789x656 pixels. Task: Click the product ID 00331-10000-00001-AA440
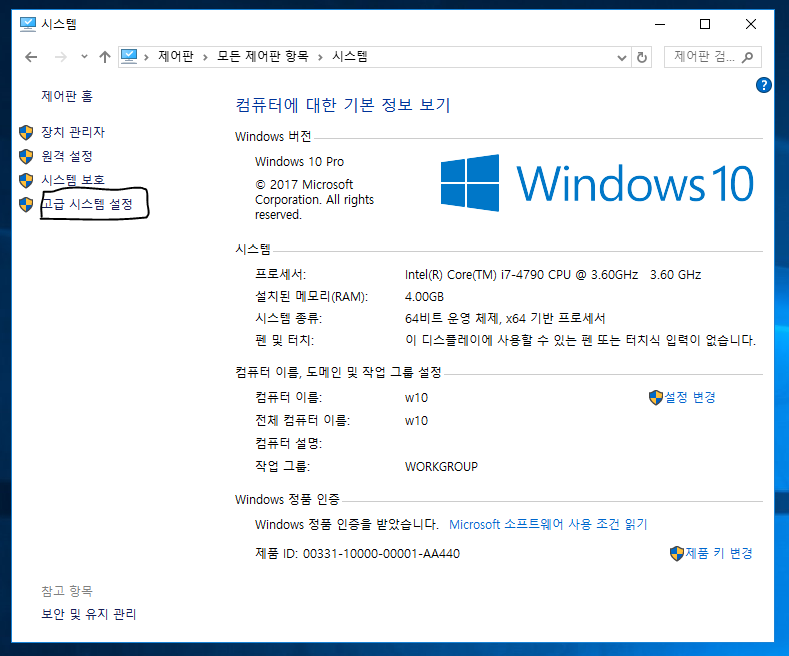tap(381, 554)
